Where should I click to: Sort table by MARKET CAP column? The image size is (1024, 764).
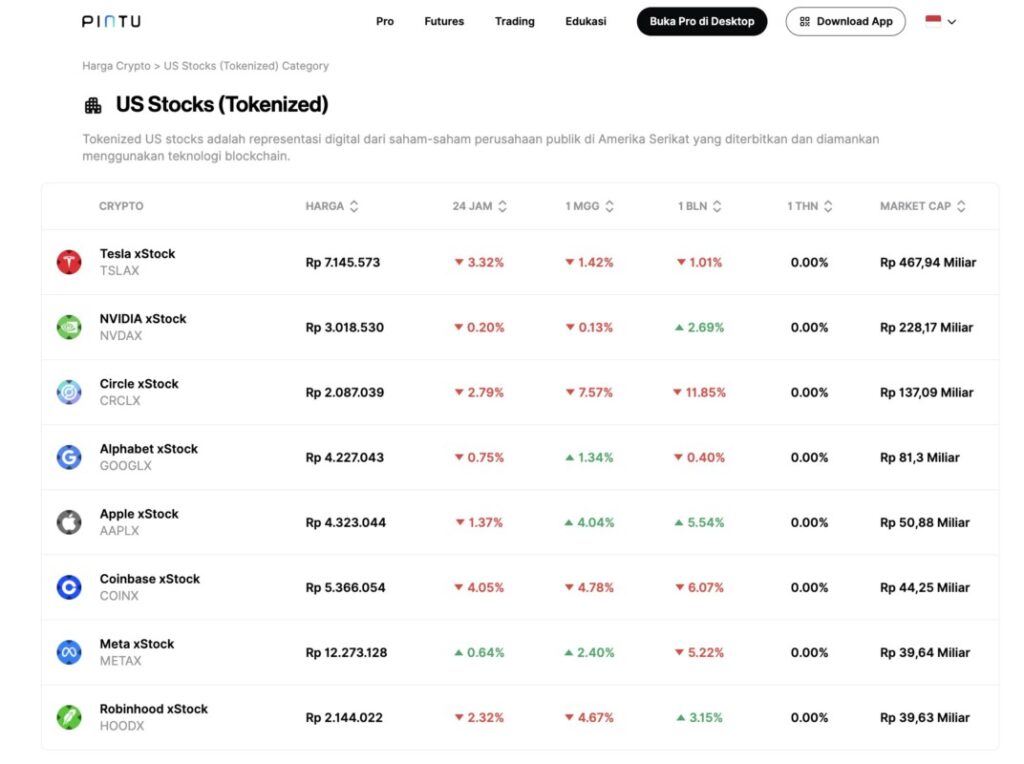tap(923, 206)
